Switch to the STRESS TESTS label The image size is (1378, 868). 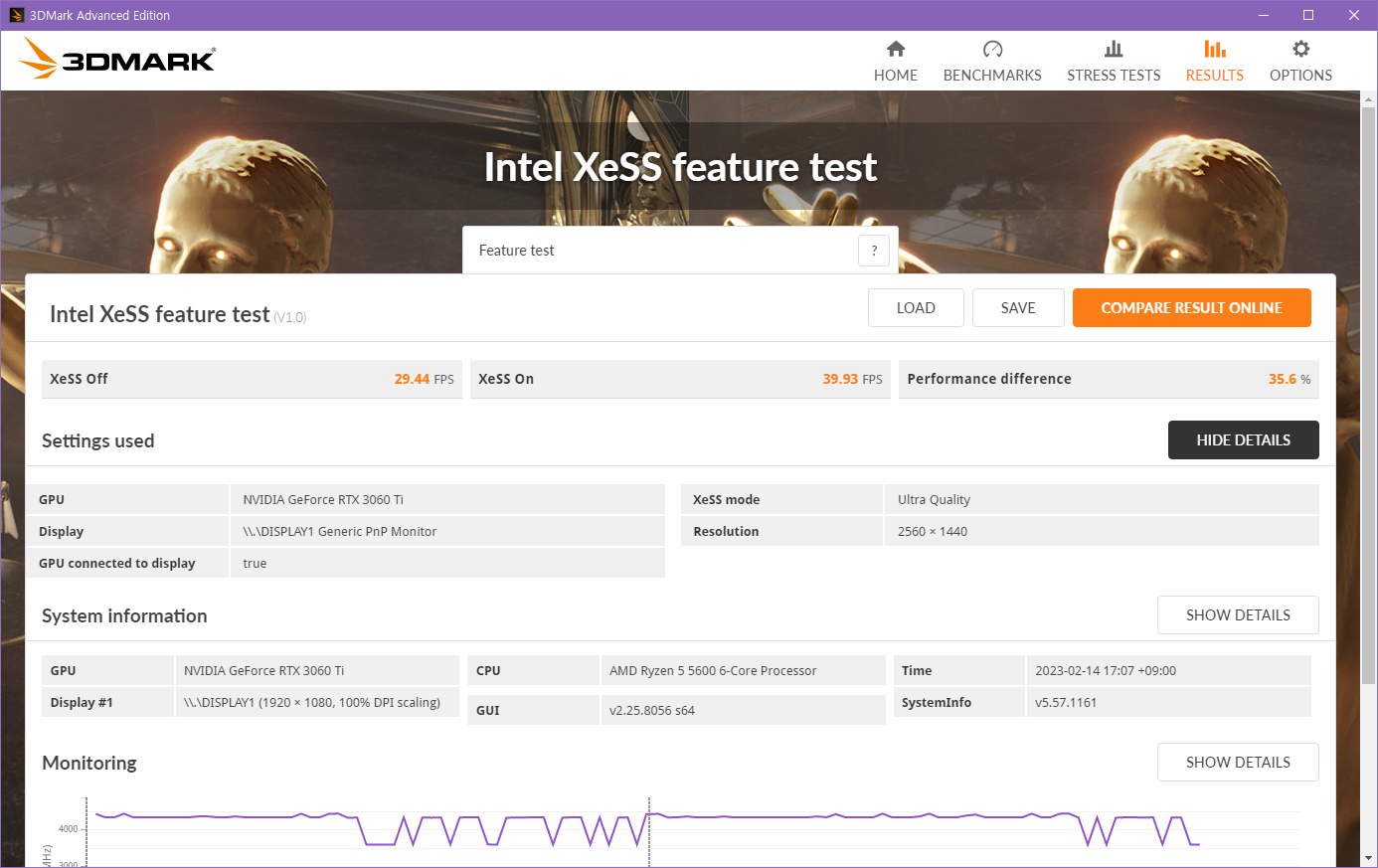coord(1114,76)
